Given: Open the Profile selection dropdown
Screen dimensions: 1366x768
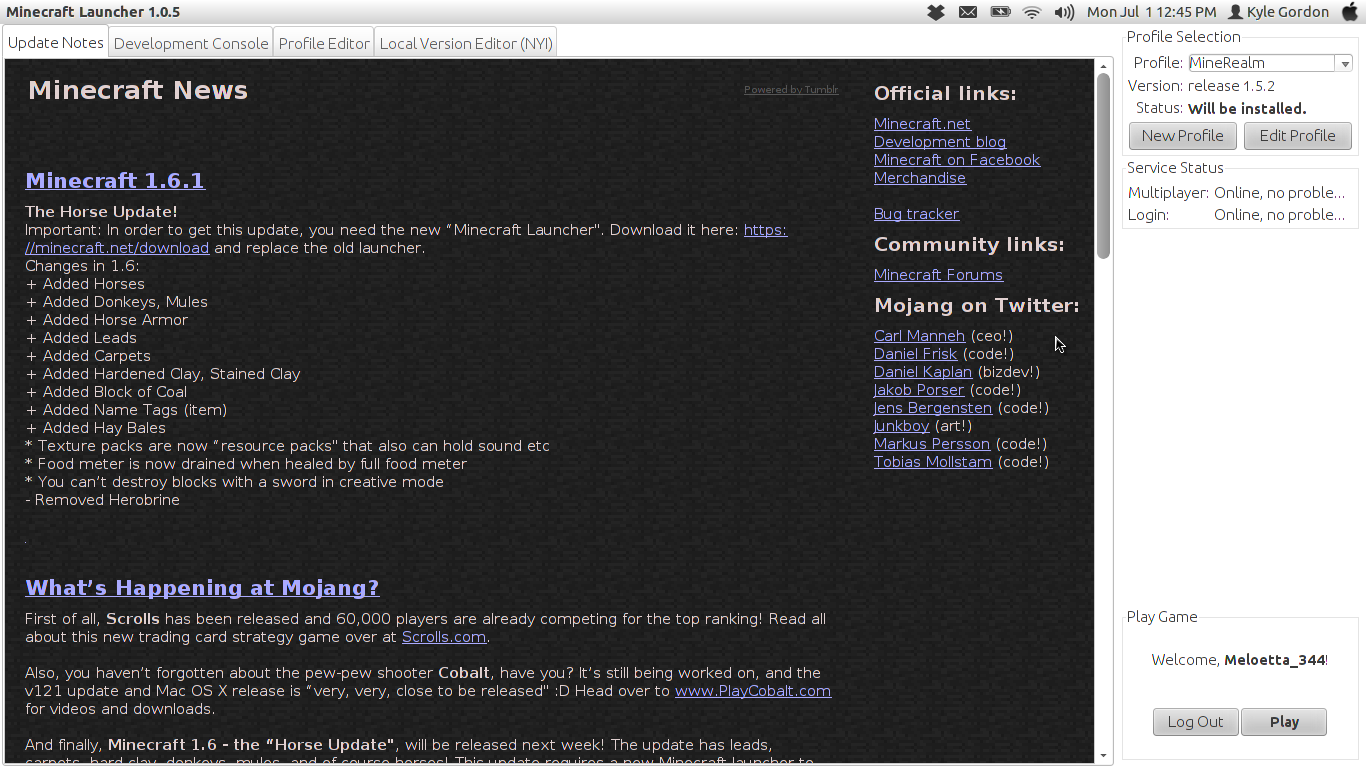Looking at the screenshot, I should click(x=1263, y=62).
